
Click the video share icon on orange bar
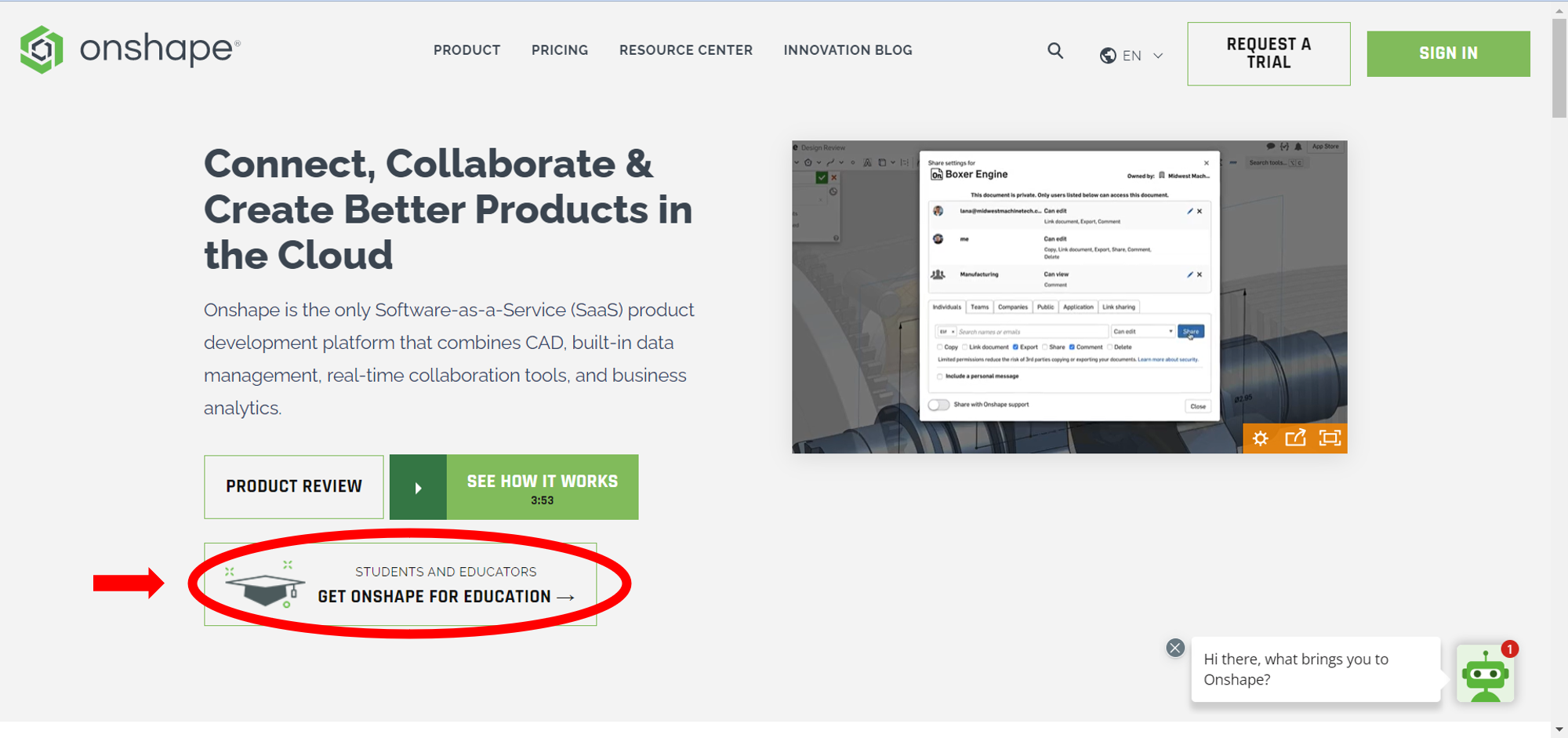click(x=1295, y=438)
